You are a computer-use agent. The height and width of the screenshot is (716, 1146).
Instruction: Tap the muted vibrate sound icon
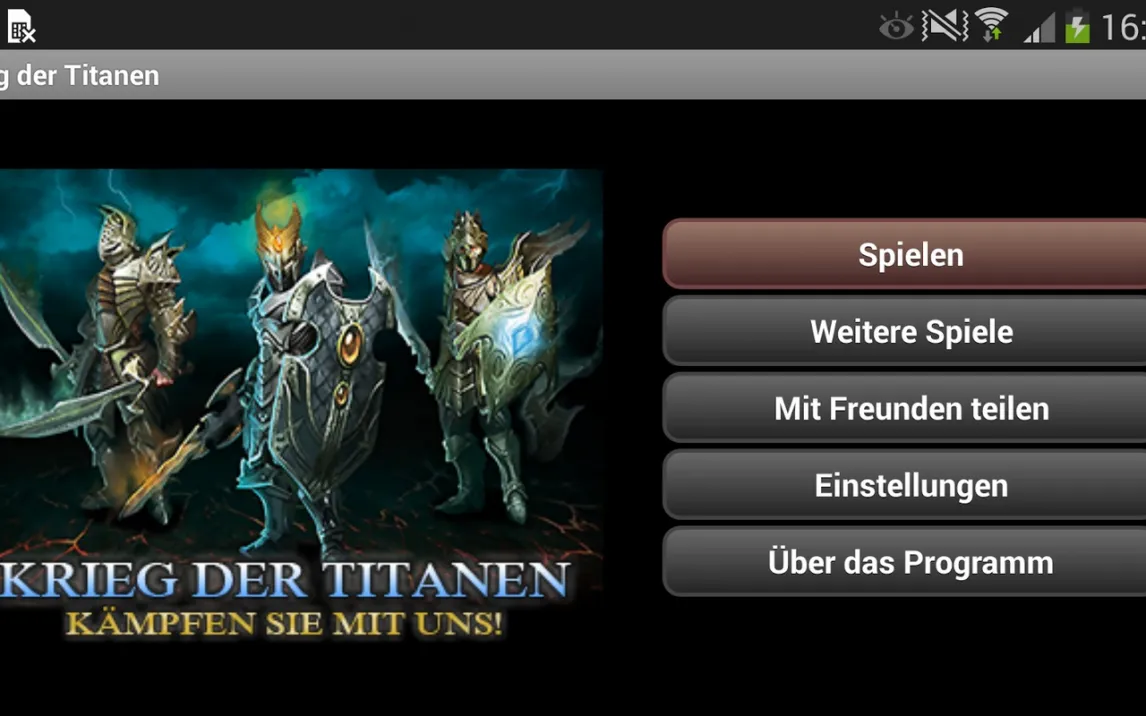coord(944,26)
